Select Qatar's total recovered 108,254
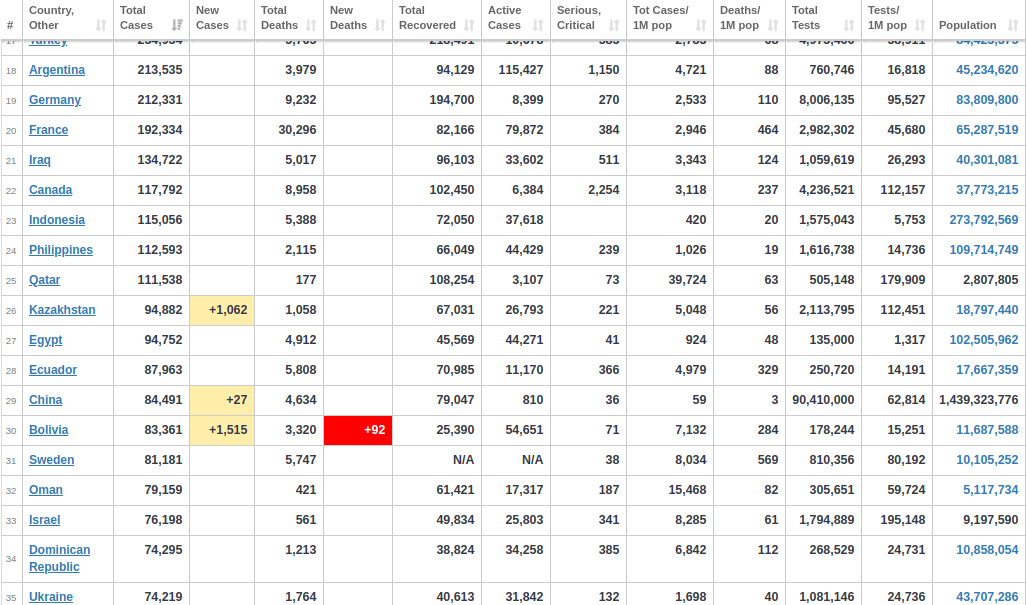This screenshot has height=605, width=1027. [452, 280]
